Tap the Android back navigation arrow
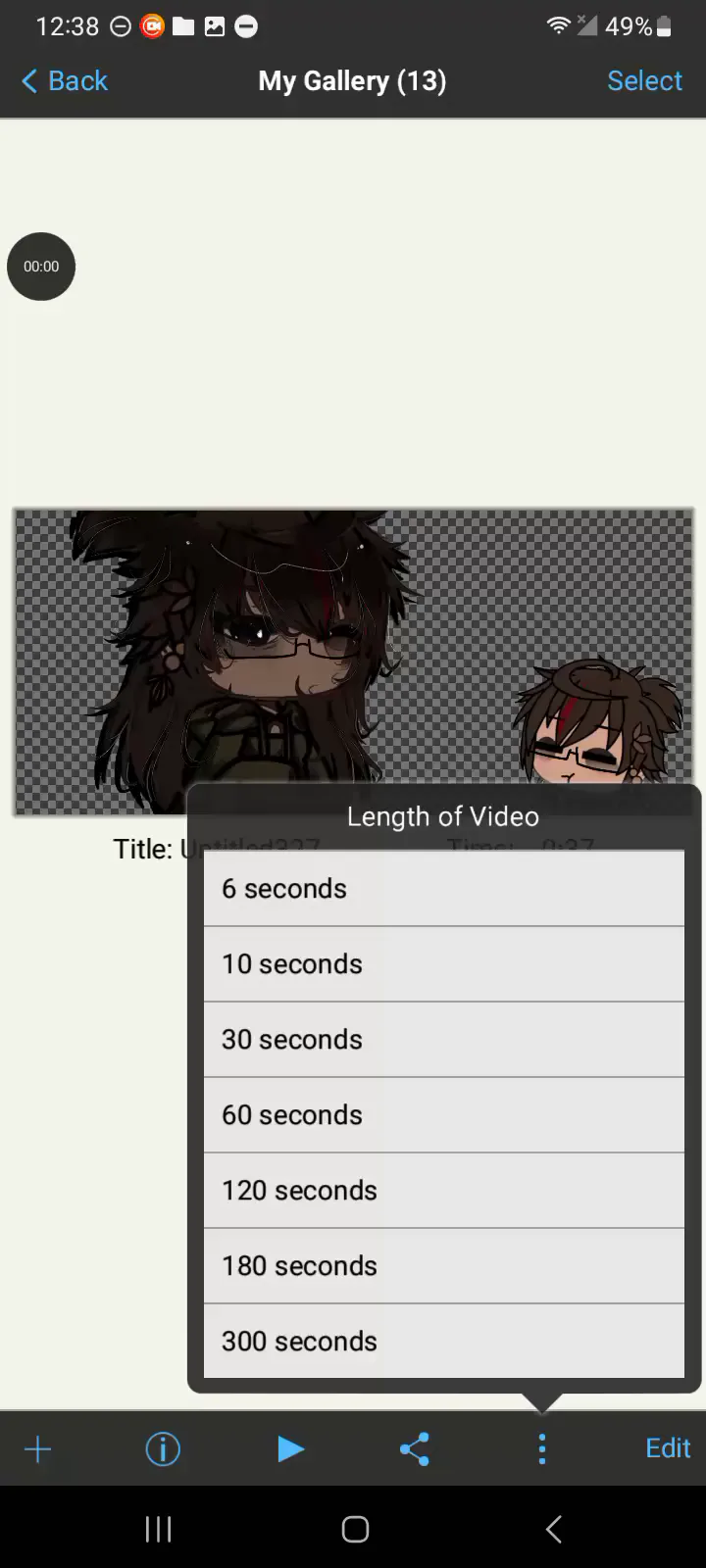 [554, 1529]
